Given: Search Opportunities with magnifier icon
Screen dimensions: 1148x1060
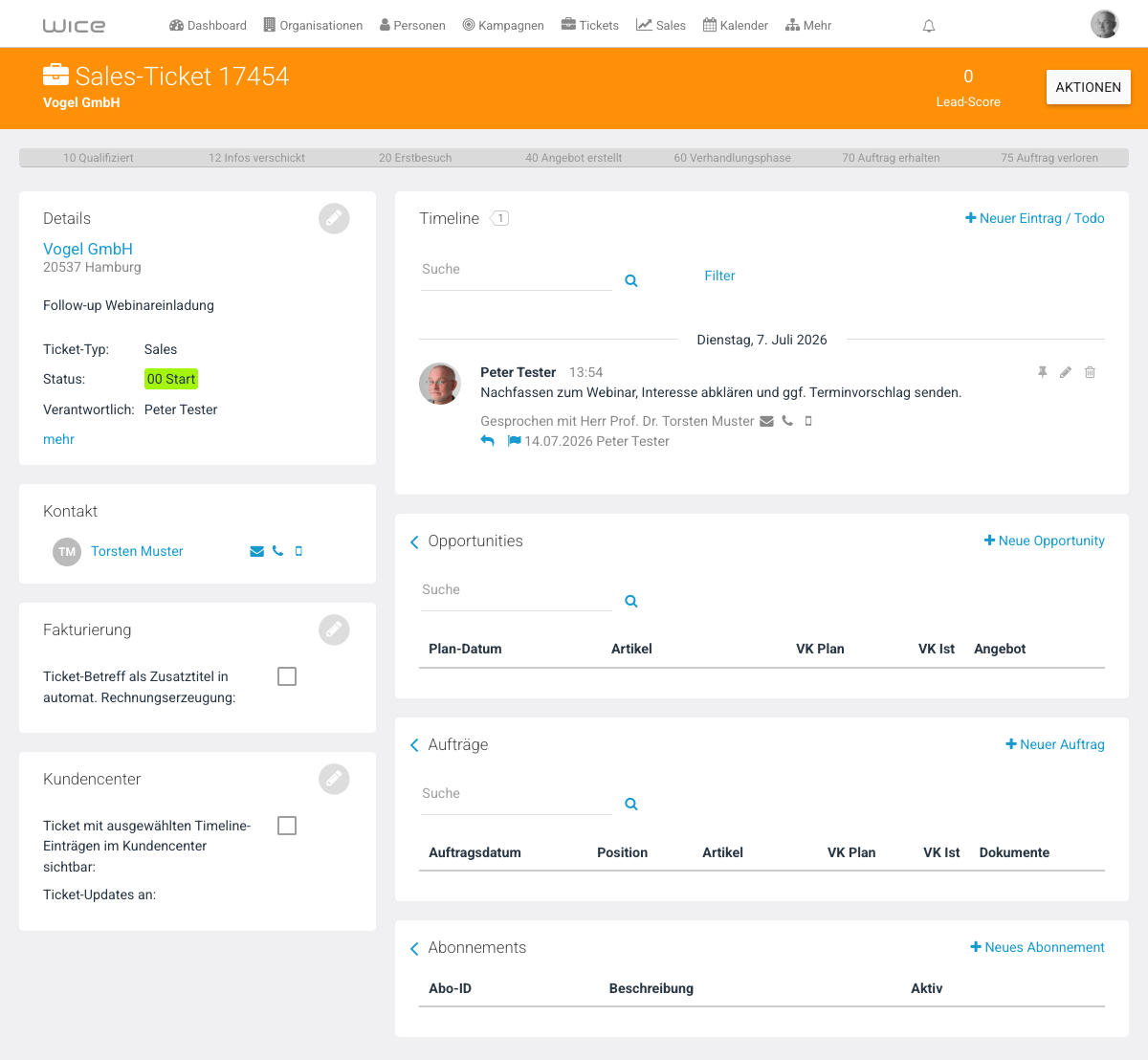Looking at the screenshot, I should point(631,601).
